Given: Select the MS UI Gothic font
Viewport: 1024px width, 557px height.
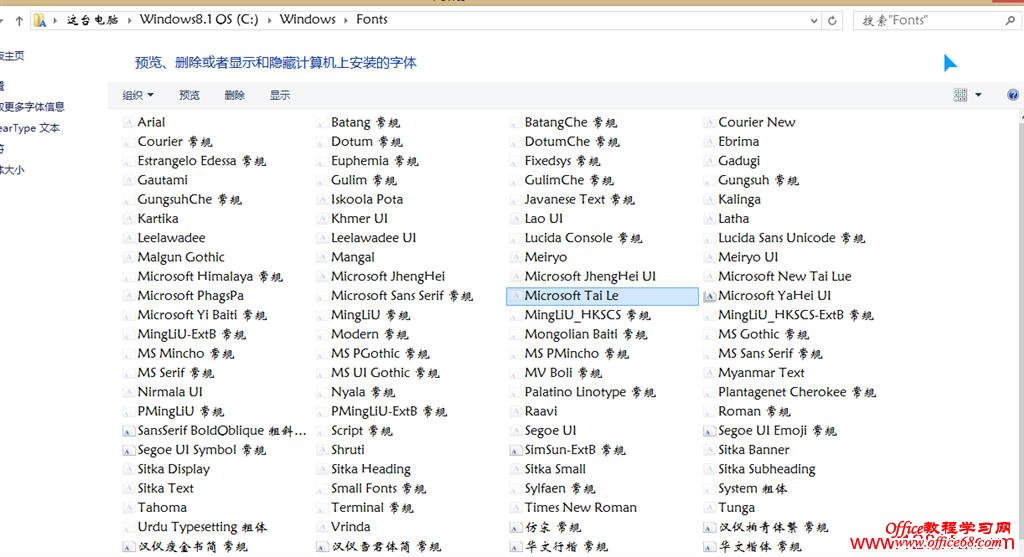Looking at the screenshot, I should click(x=385, y=374).
